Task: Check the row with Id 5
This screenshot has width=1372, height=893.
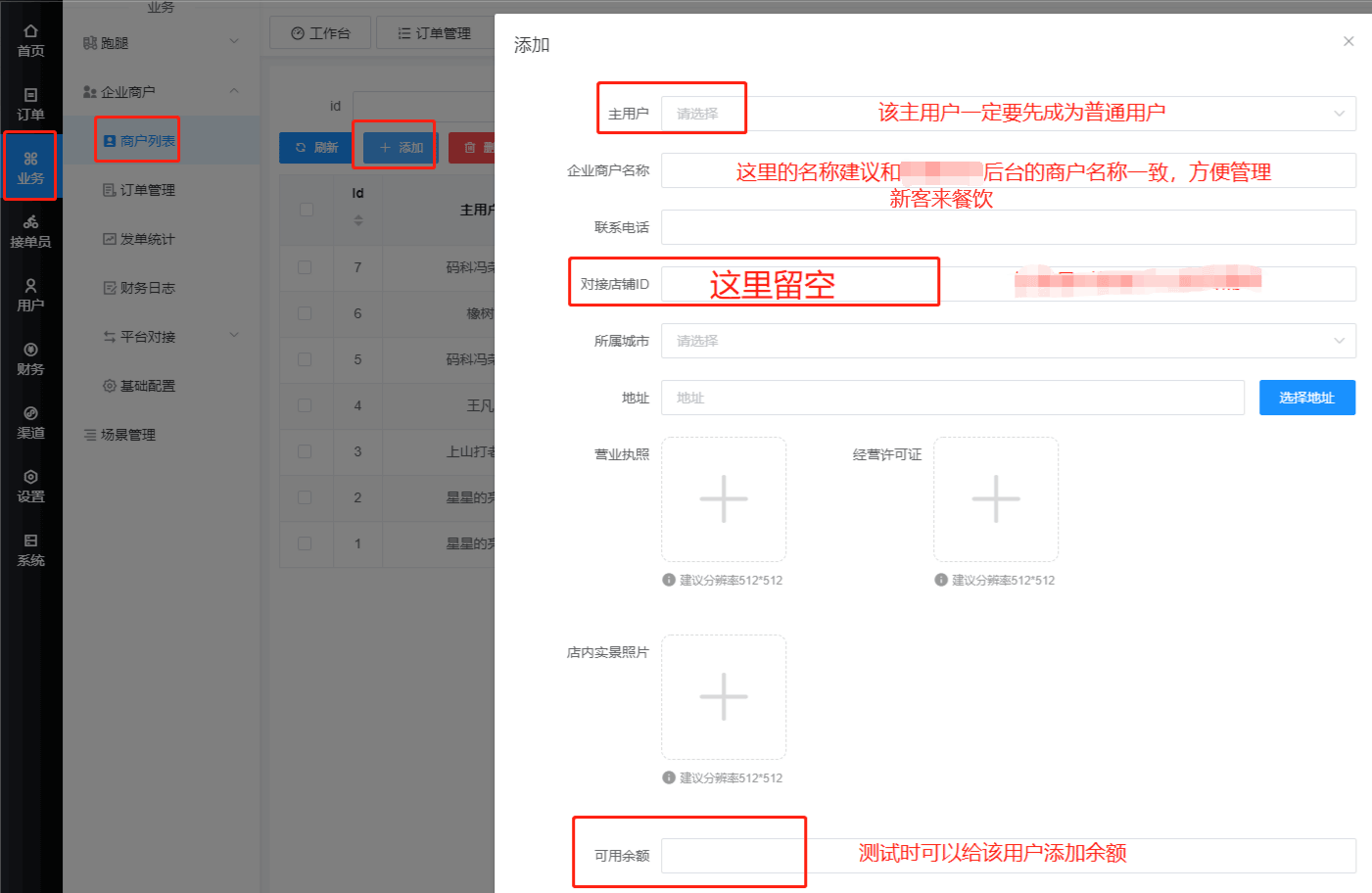Action: (305, 359)
